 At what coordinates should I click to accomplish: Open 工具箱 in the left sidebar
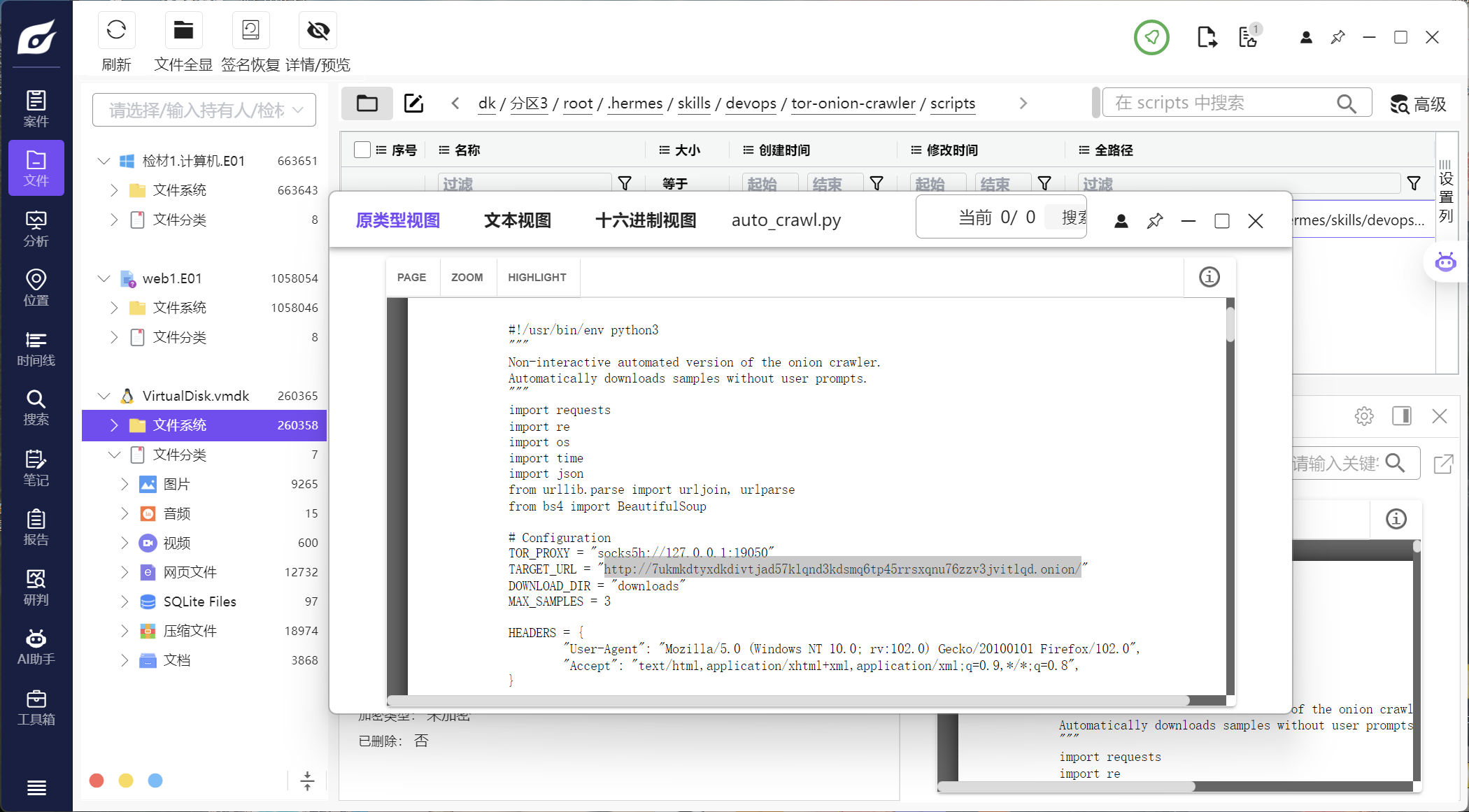tap(36, 707)
